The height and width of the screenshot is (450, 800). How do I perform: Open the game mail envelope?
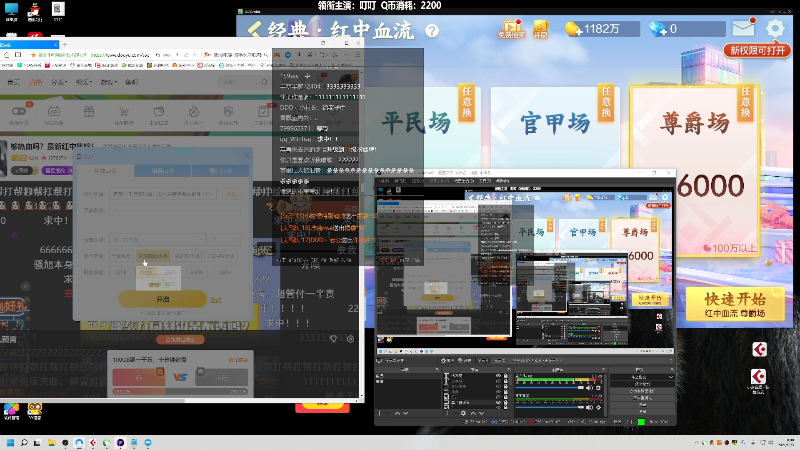click(x=744, y=28)
